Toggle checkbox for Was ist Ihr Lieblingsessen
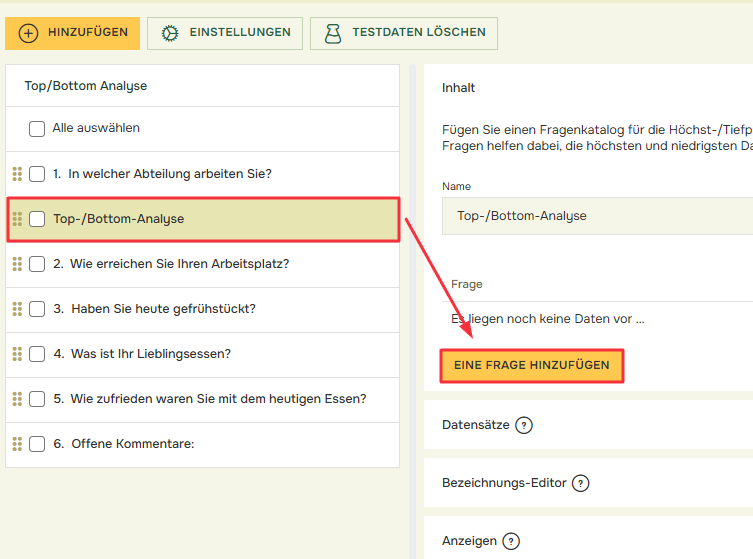 pyautogui.click(x=37, y=354)
